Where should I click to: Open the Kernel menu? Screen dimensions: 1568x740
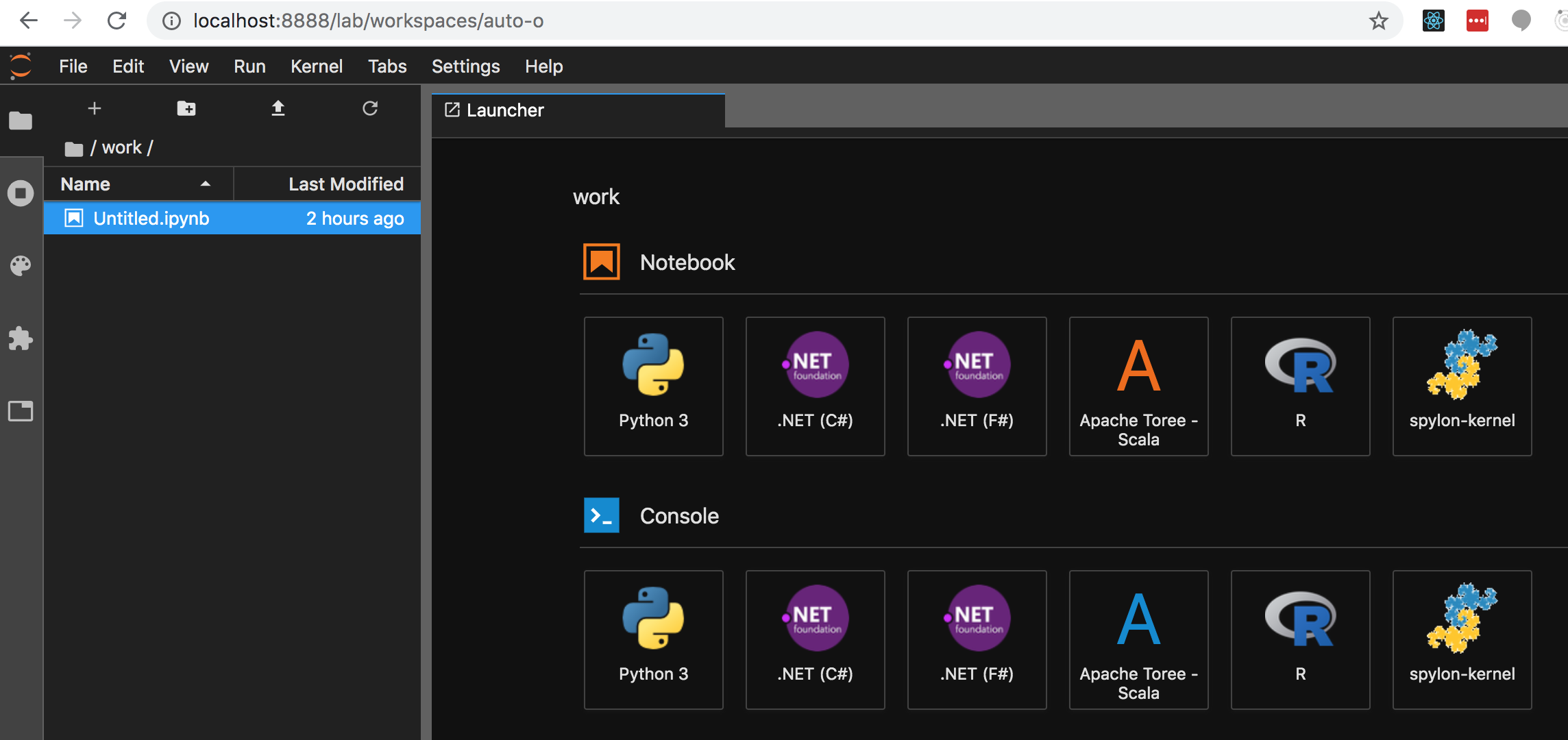316,66
